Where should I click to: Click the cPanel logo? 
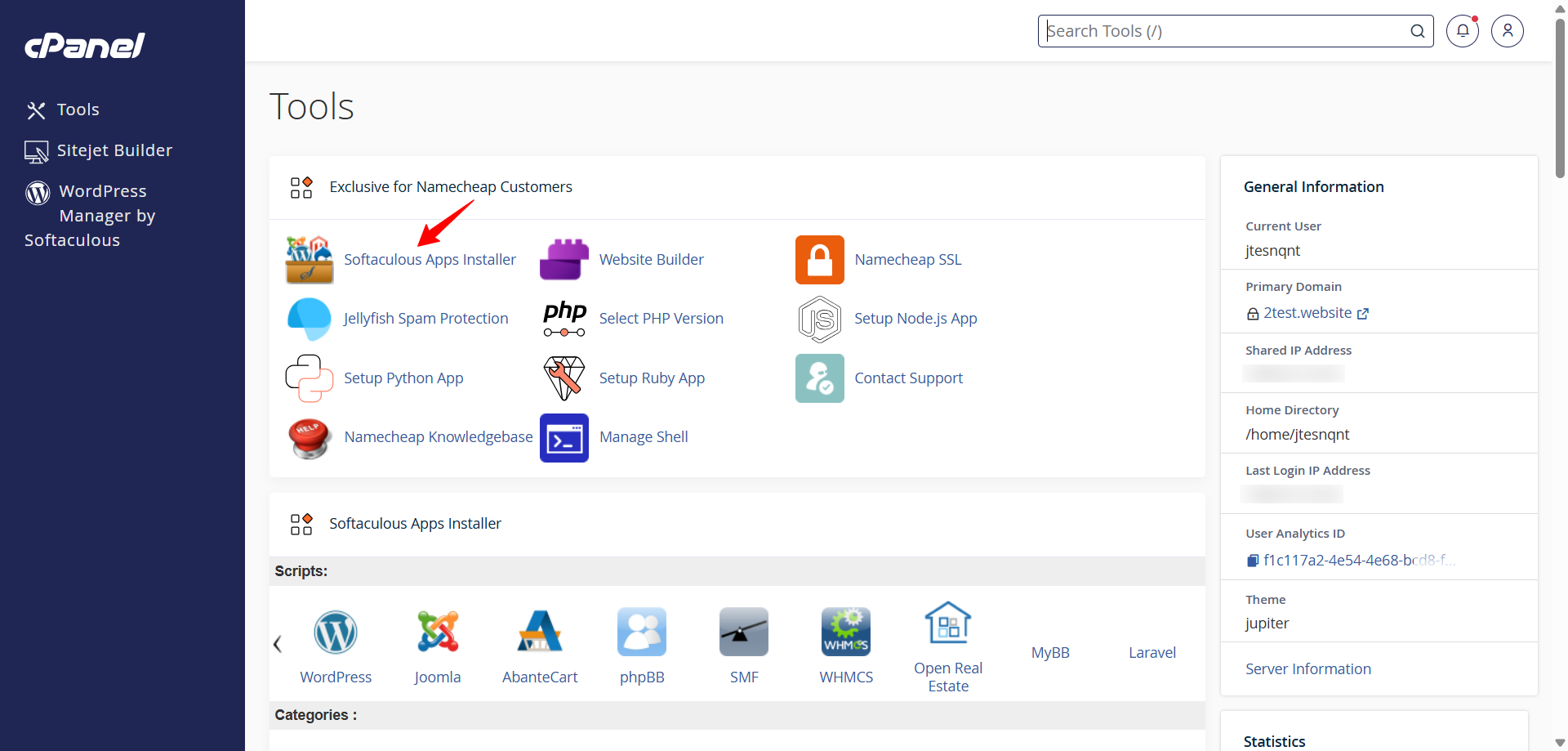click(85, 46)
